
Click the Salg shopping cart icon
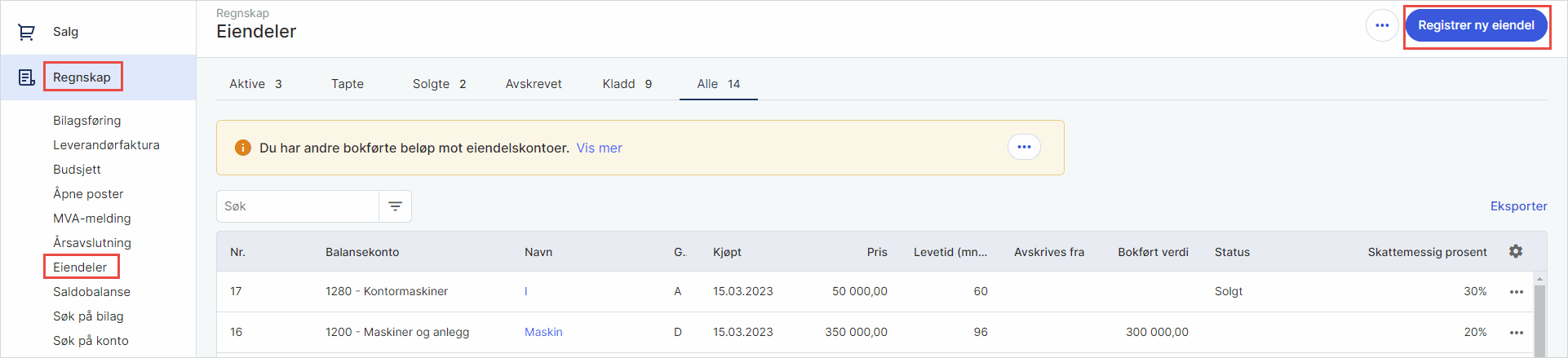(x=26, y=32)
